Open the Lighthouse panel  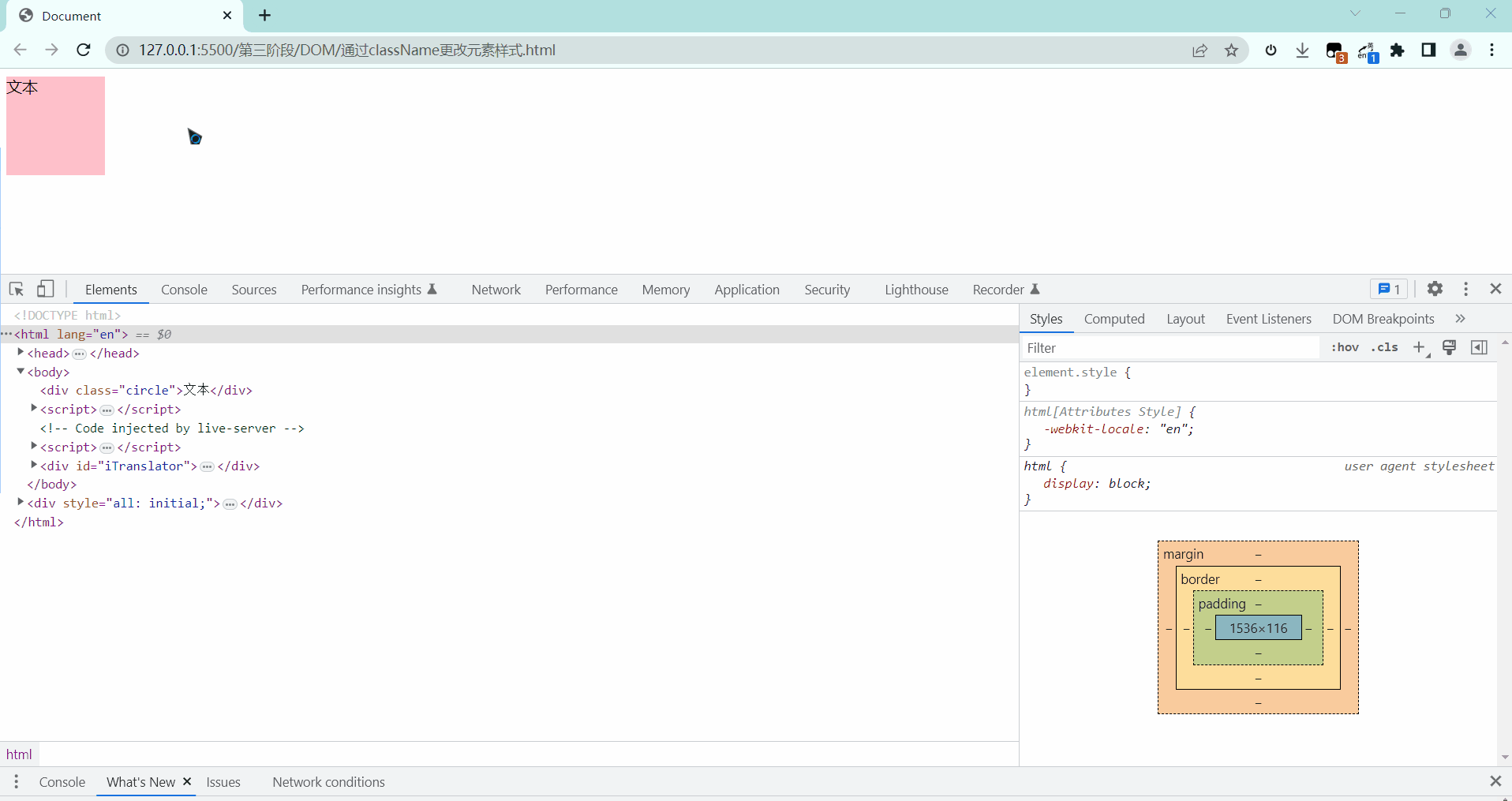click(916, 290)
